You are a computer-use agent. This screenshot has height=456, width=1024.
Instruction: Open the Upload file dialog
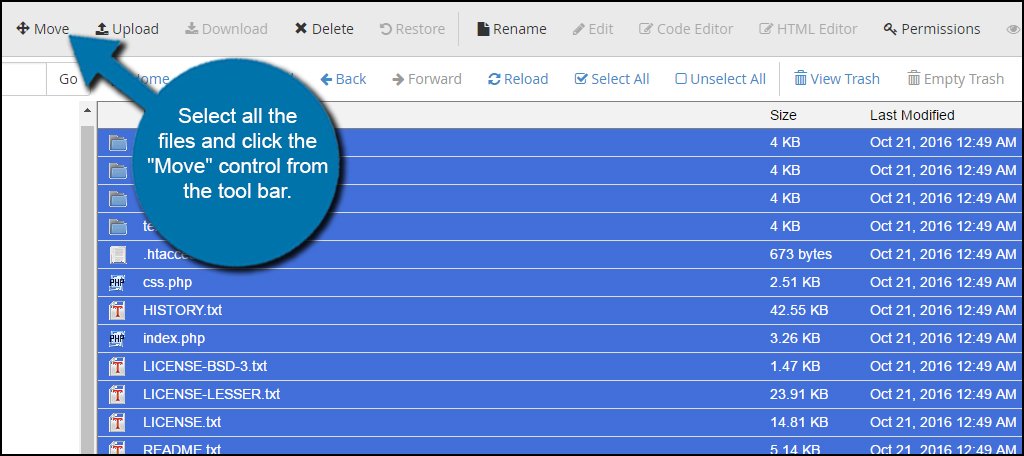point(127,29)
